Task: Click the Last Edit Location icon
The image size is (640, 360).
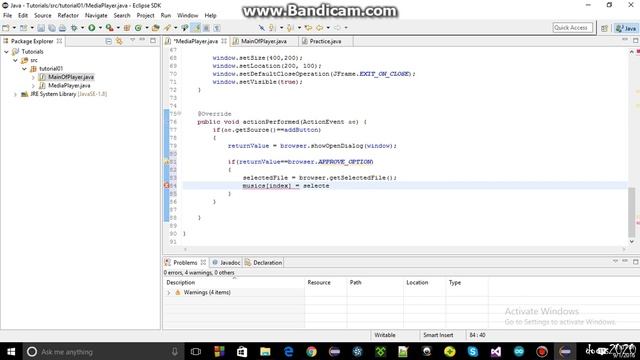Action: [x=309, y=28]
